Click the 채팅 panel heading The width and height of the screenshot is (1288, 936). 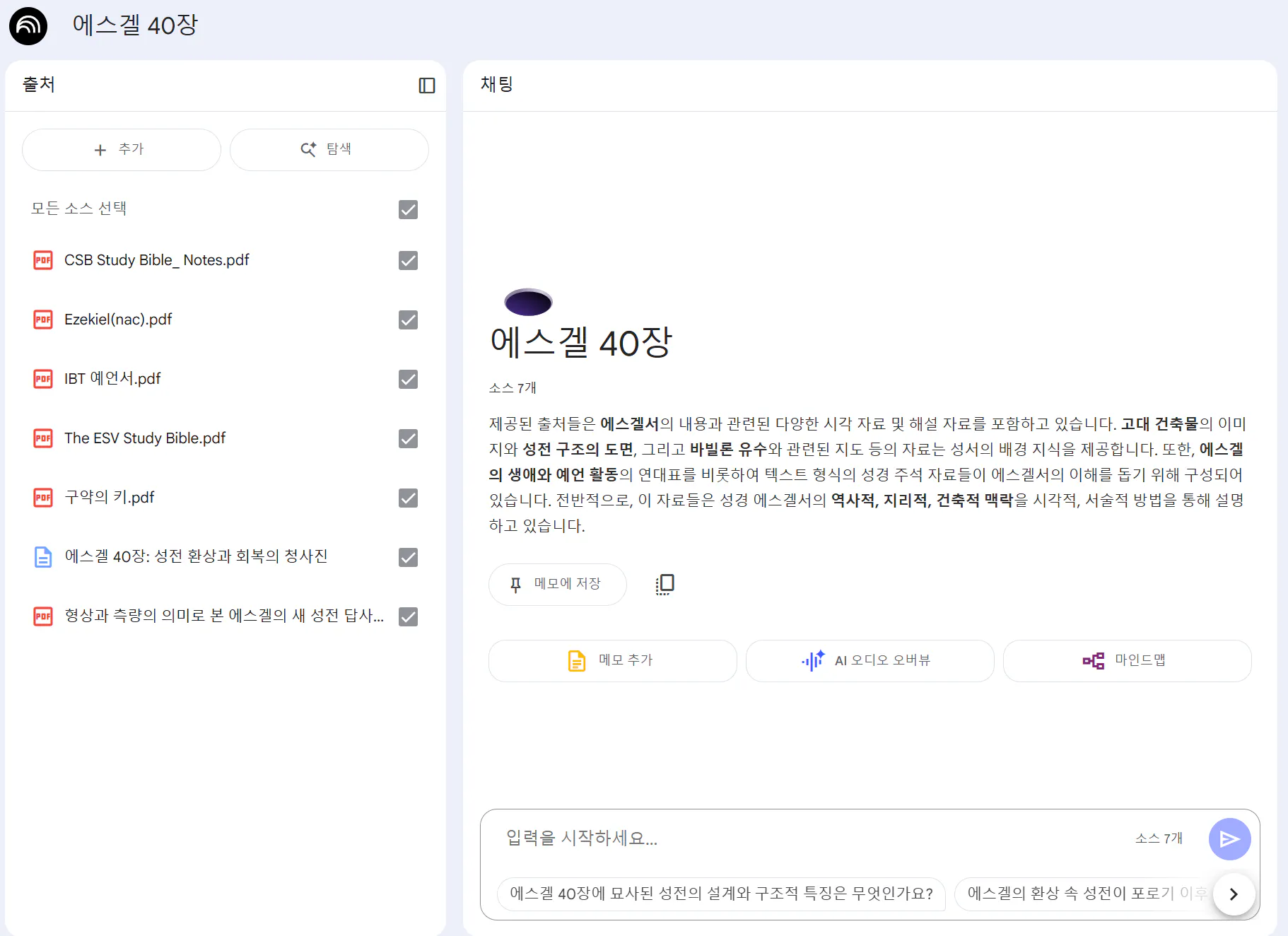pos(497,85)
